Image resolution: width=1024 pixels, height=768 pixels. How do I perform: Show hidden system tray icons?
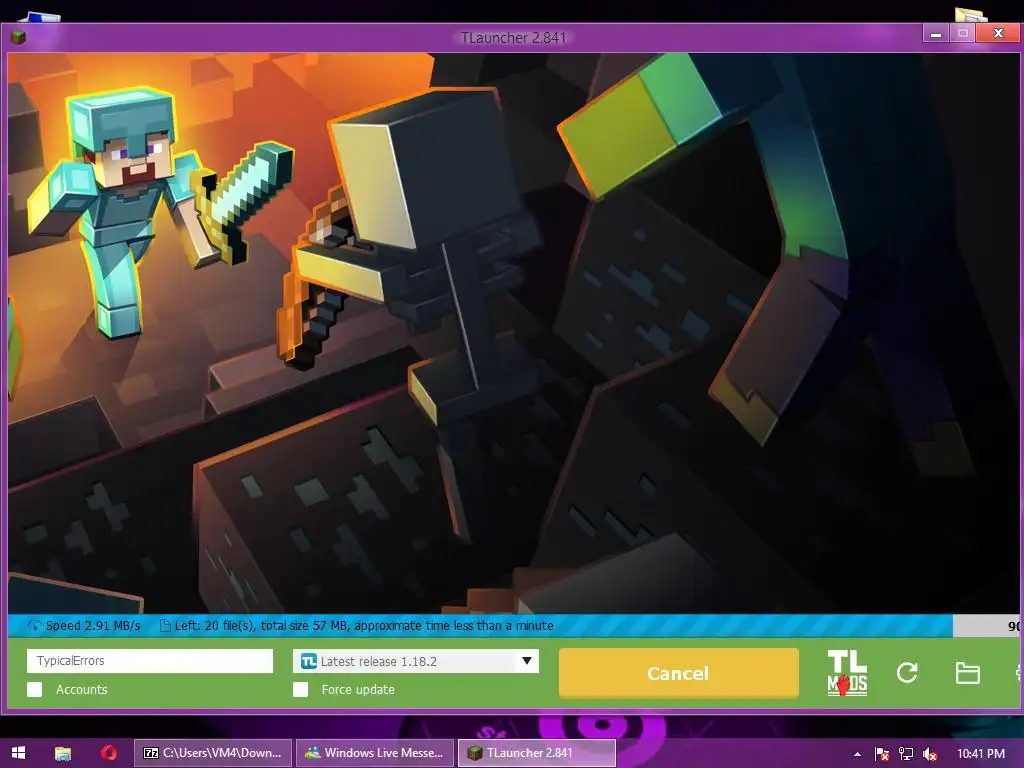tap(857, 754)
